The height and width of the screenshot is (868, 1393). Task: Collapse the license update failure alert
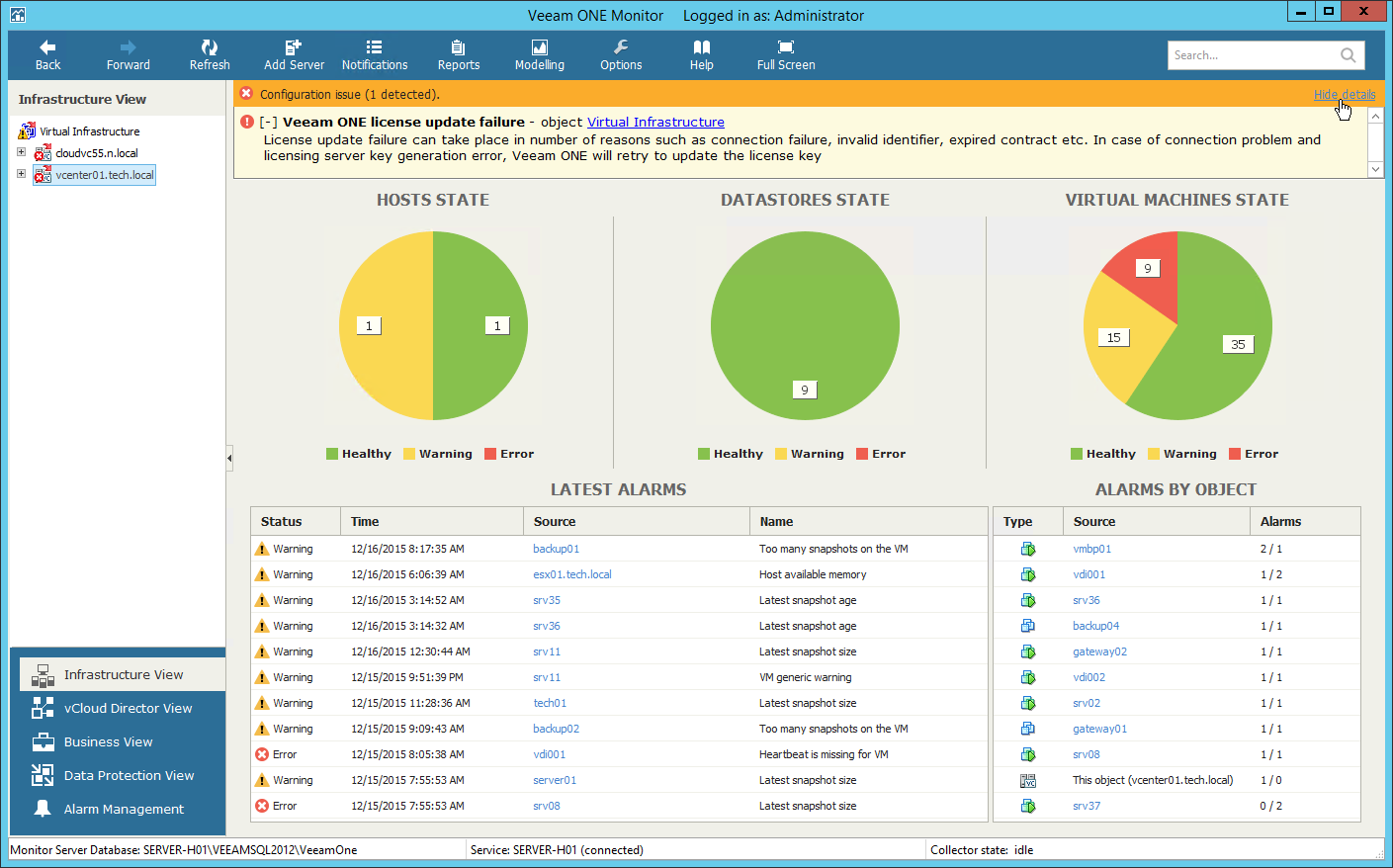click(268, 122)
